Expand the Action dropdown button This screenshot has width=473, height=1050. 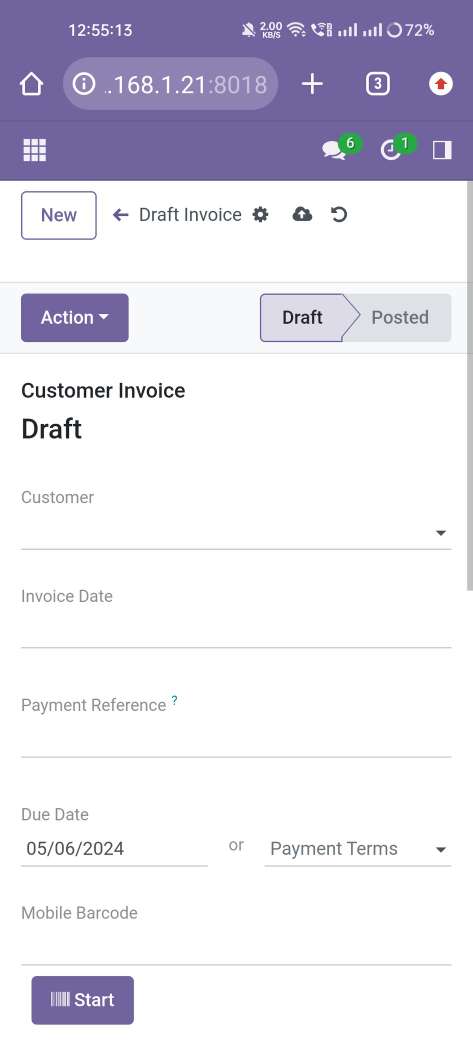tap(75, 317)
